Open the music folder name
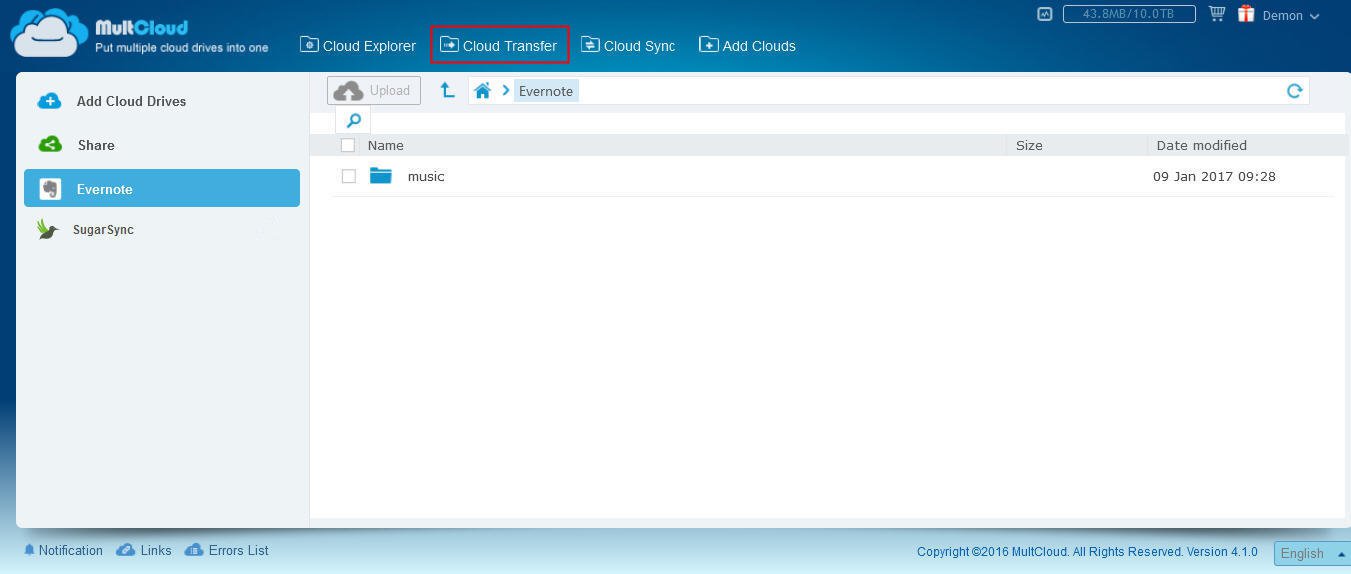Viewport: 1351px width, 574px height. [x=426, y=176]
